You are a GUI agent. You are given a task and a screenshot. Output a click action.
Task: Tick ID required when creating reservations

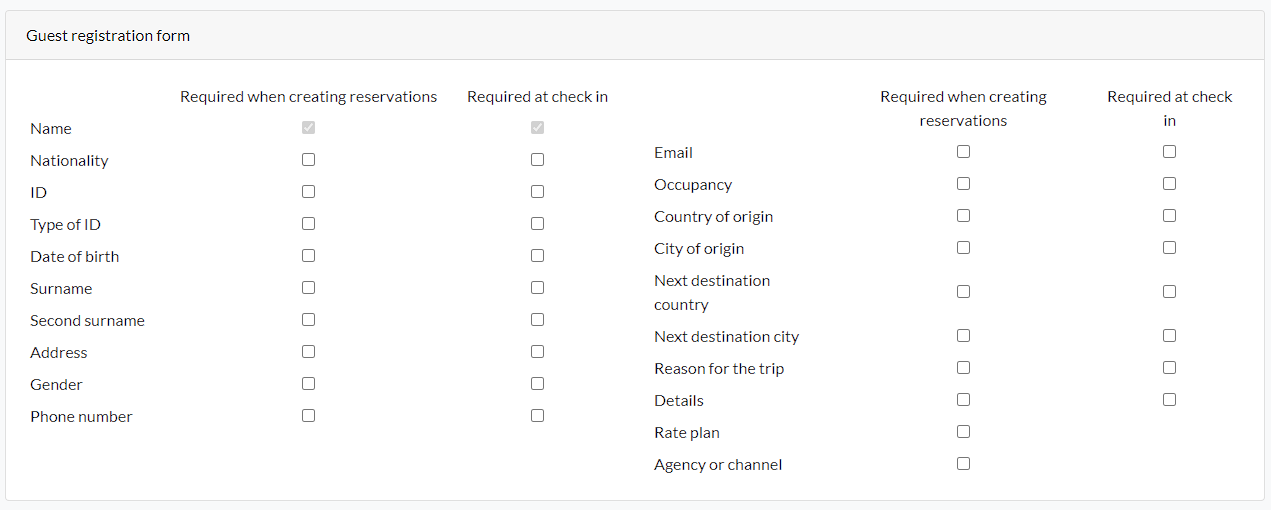[x=308, y=191]
